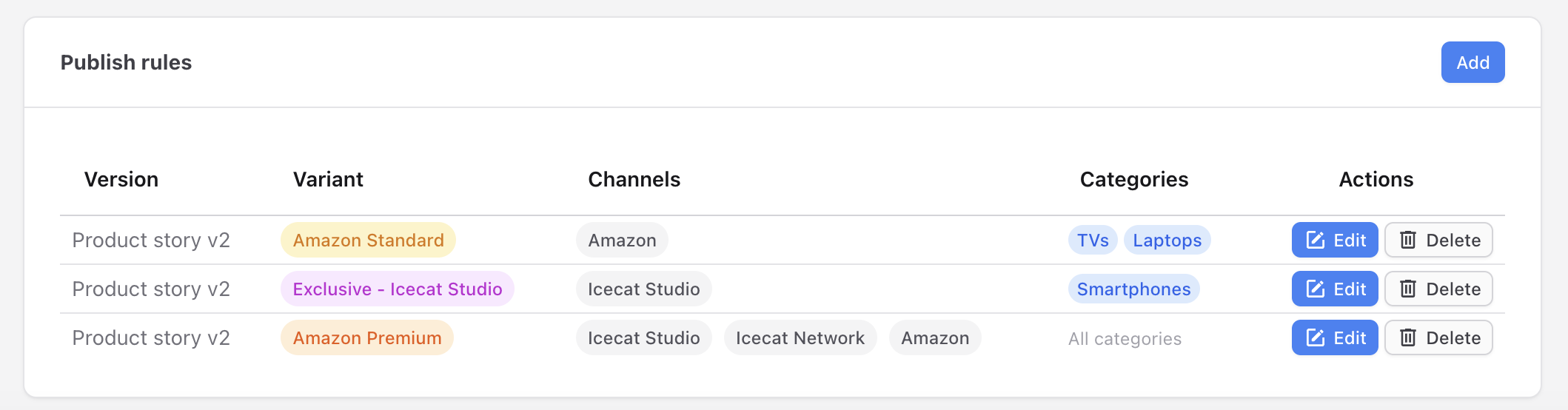Select the Exclusive - Icecat Studio variant tag

[x=397, y=289]
